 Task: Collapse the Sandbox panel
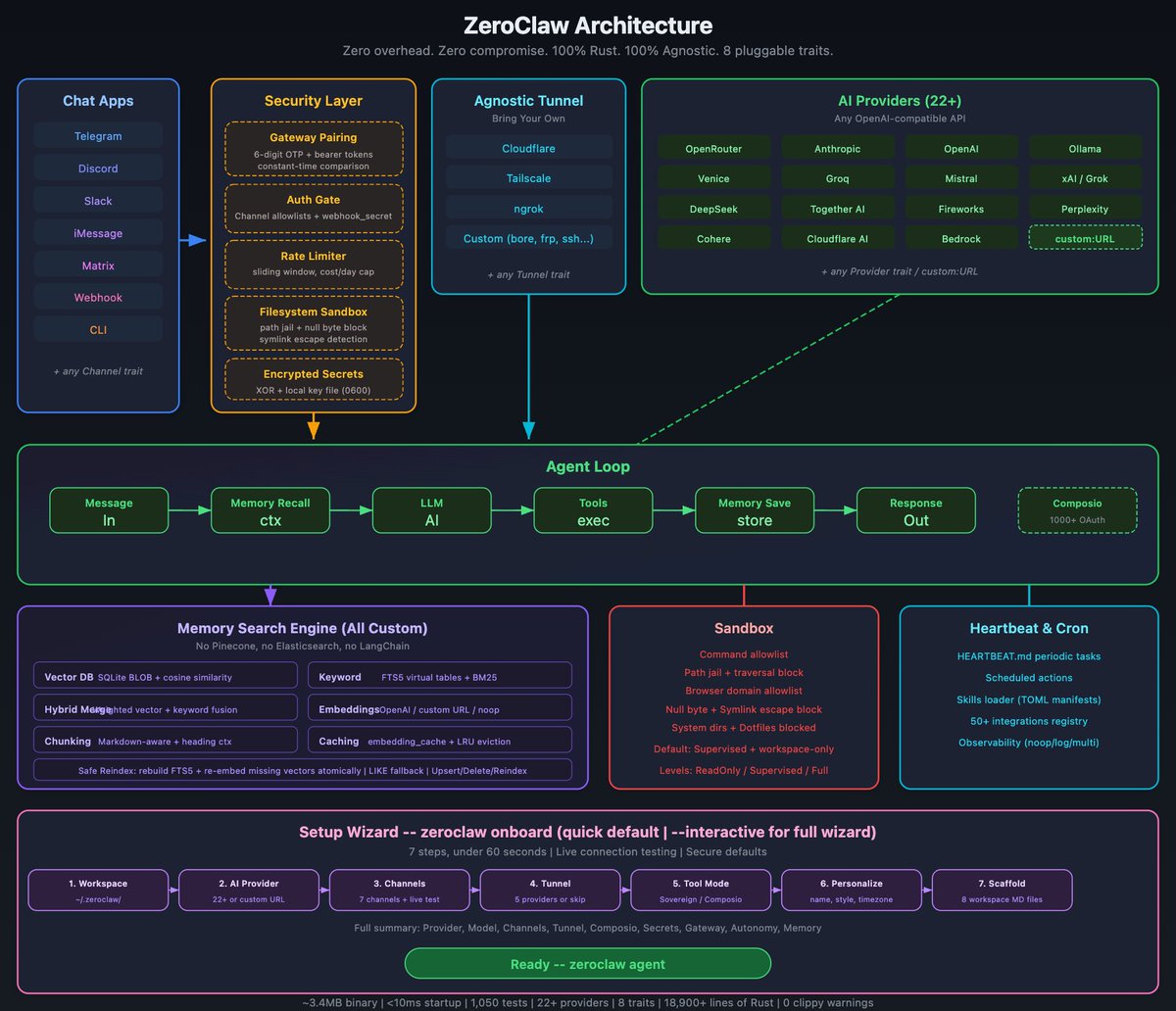[744, 628]
